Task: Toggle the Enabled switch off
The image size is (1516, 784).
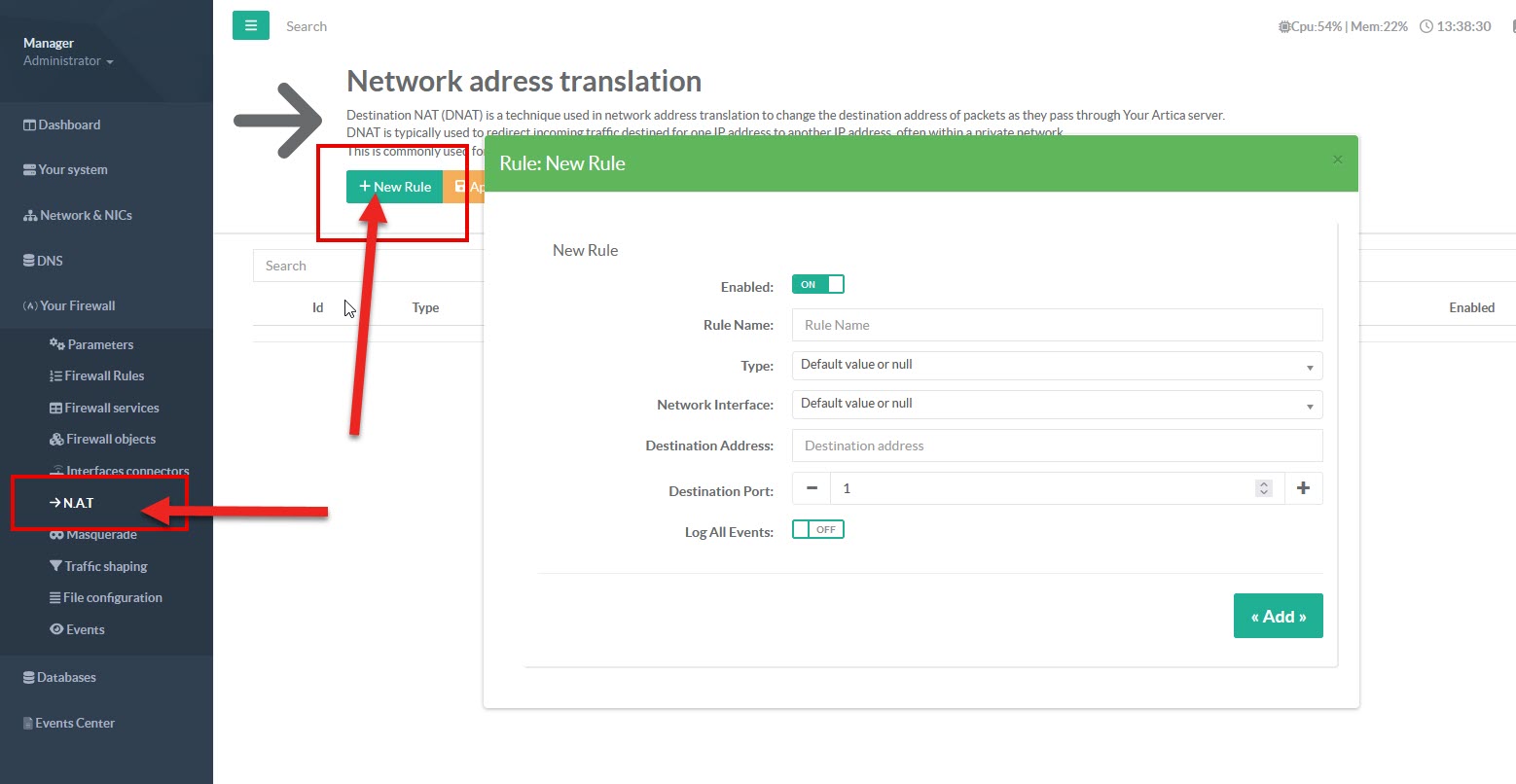Action: 817,285
